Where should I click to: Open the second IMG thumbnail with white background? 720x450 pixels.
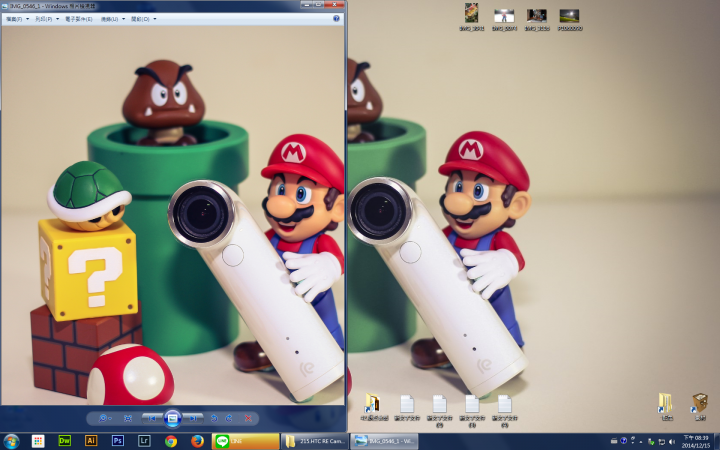coord(504,19)
